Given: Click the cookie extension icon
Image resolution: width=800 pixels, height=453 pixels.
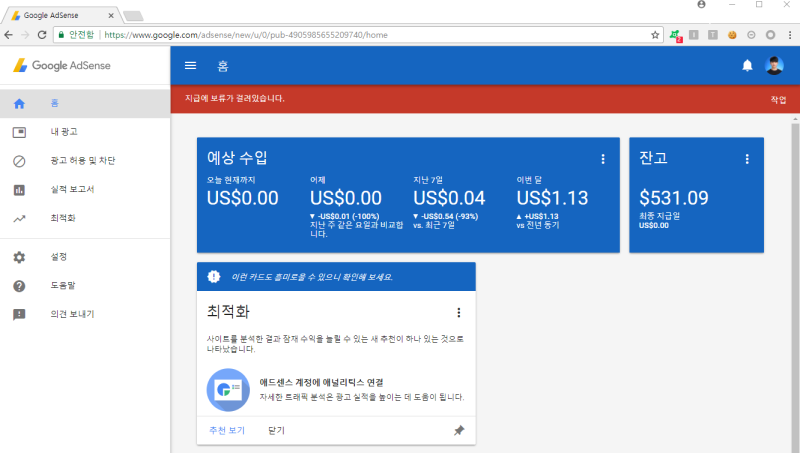Looking at the screenshot, I should pos(732,35).
